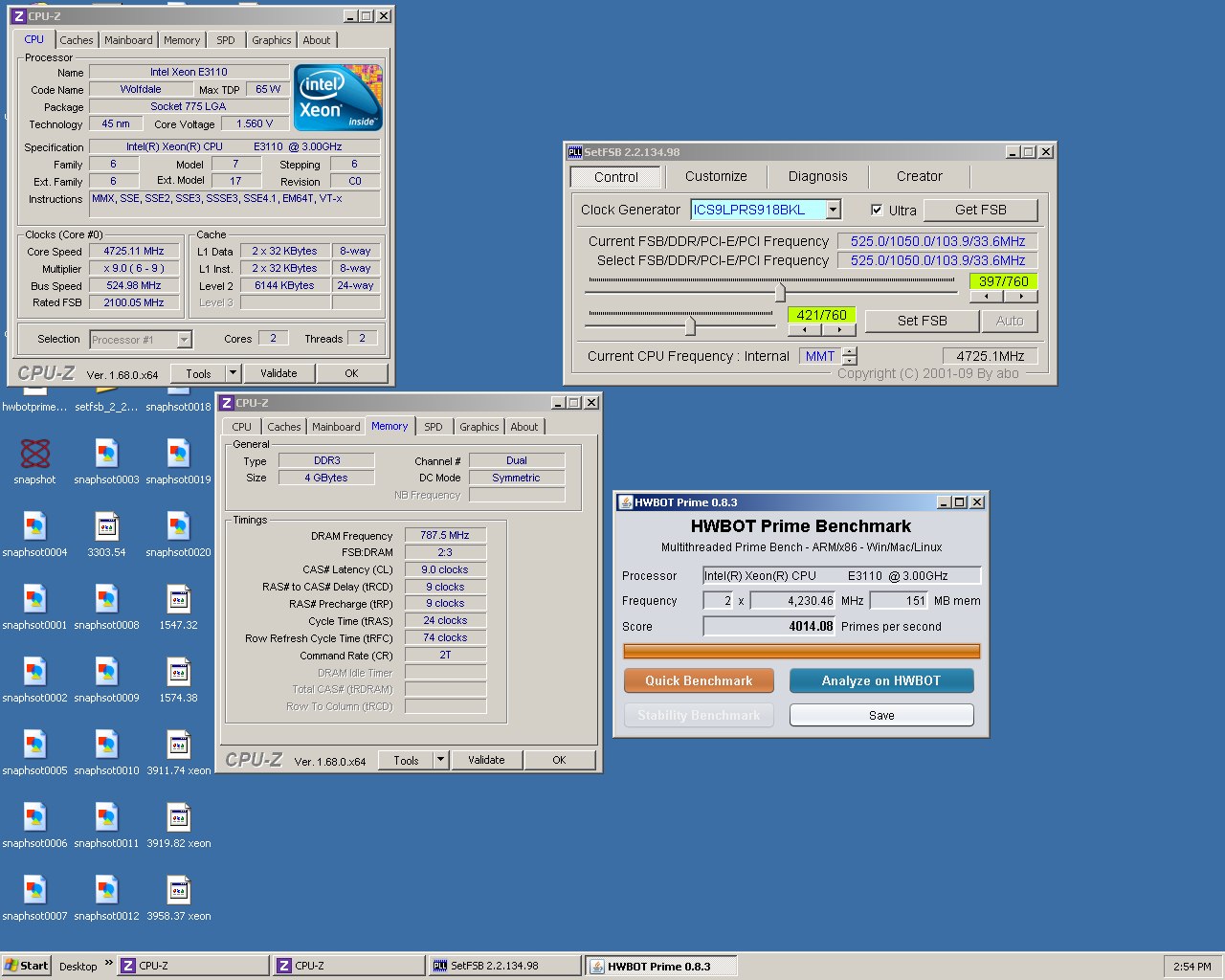The height and width of the screenshot is (980, 1225).
Task: Click Validate in the top CPU-Z window
Action: click(278, 373)
